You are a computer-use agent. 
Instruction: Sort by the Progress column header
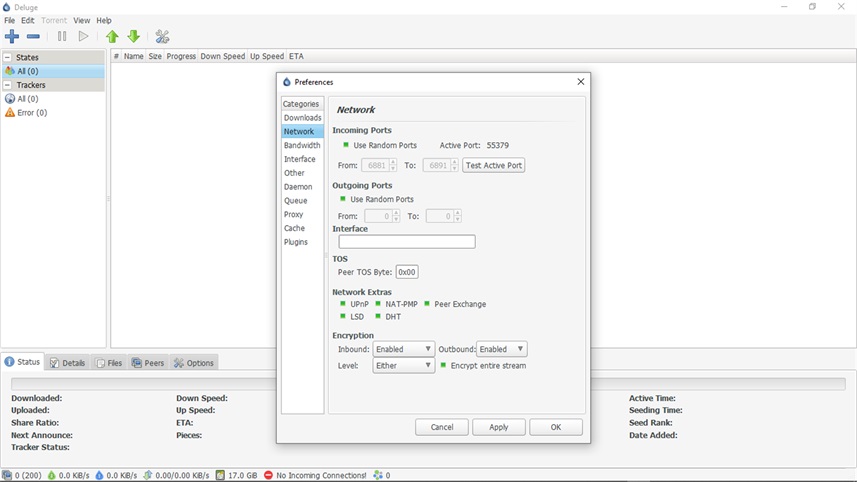tap(181, 56)
